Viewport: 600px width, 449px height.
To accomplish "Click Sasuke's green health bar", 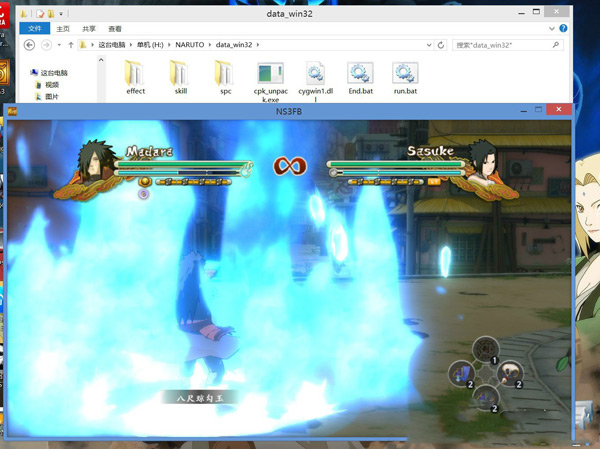I will [396, 164].
